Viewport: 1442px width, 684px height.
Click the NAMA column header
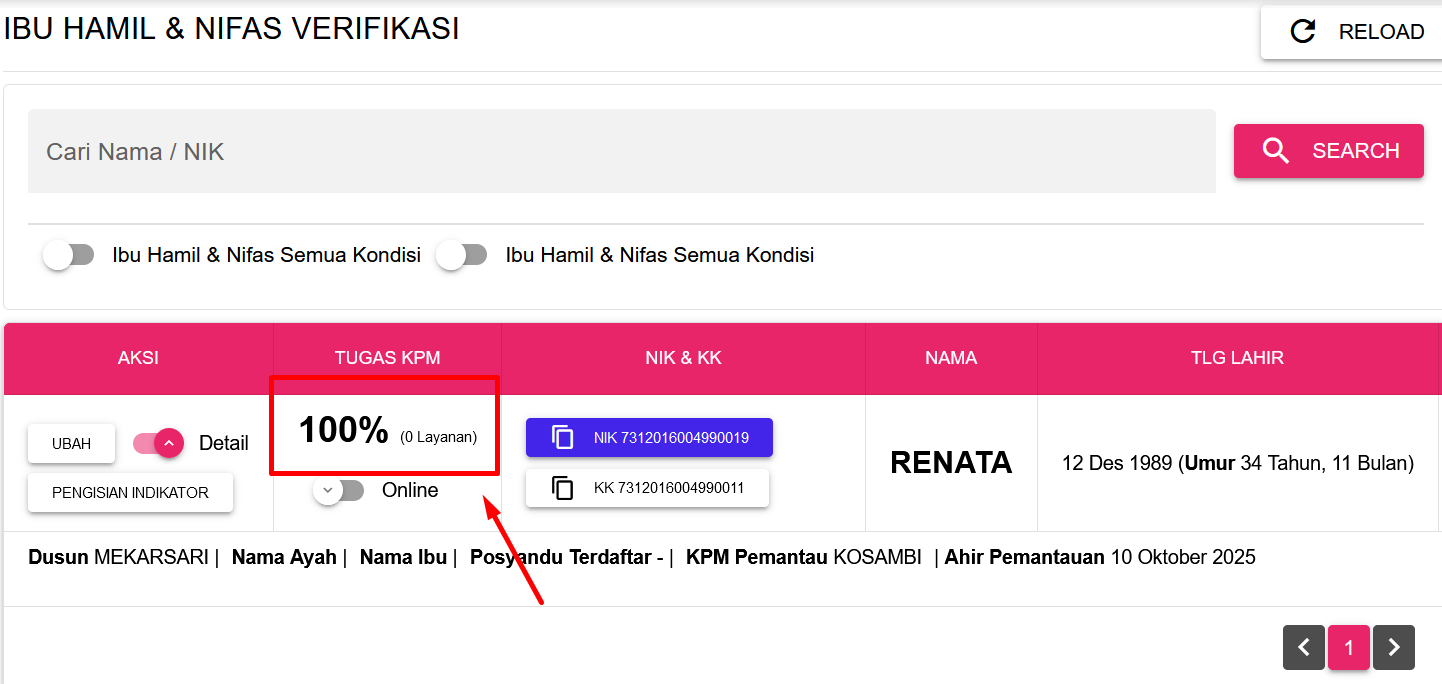click(x=950, y=358)
